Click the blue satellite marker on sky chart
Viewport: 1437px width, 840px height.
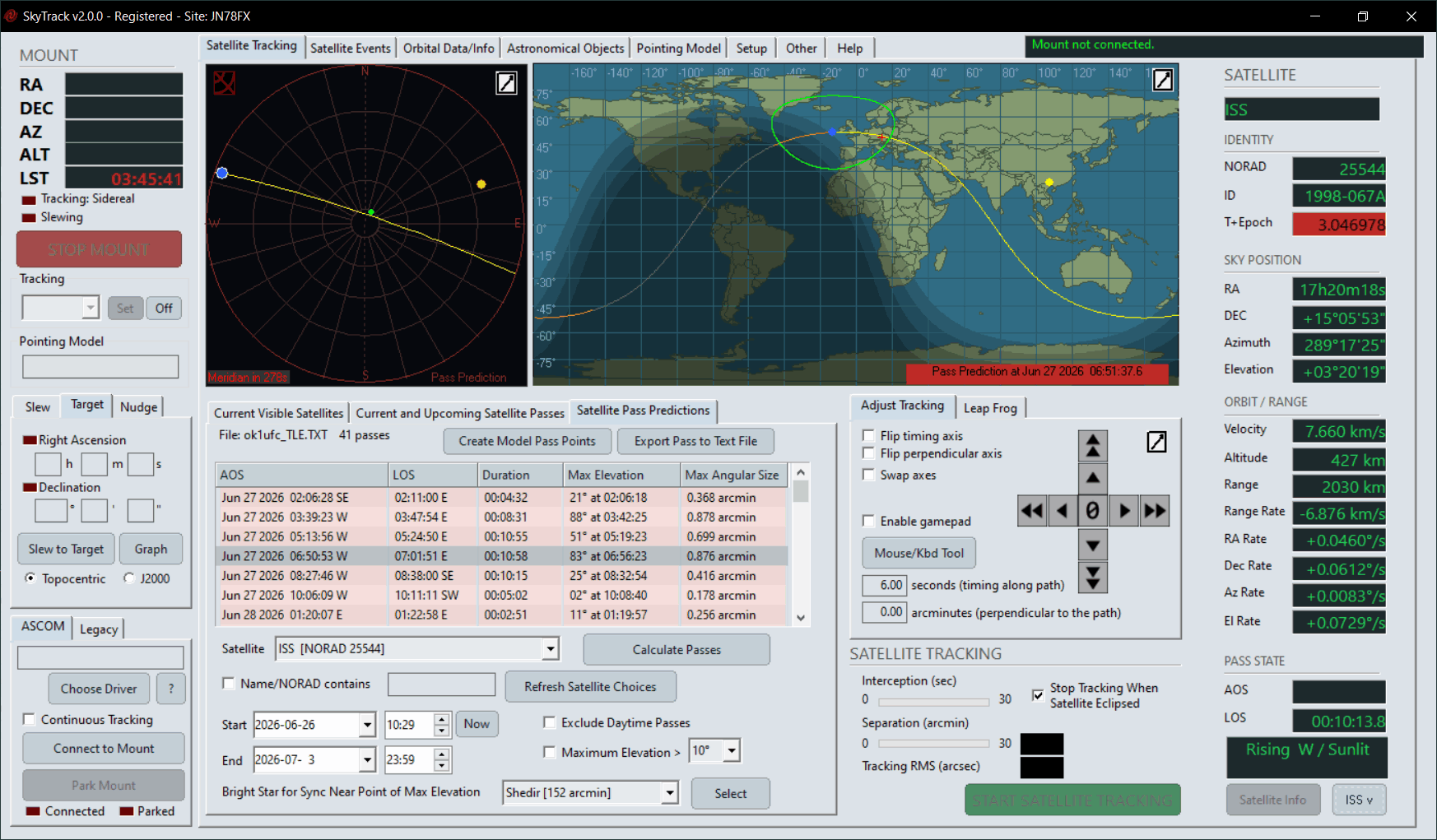(x=221, y=173)
